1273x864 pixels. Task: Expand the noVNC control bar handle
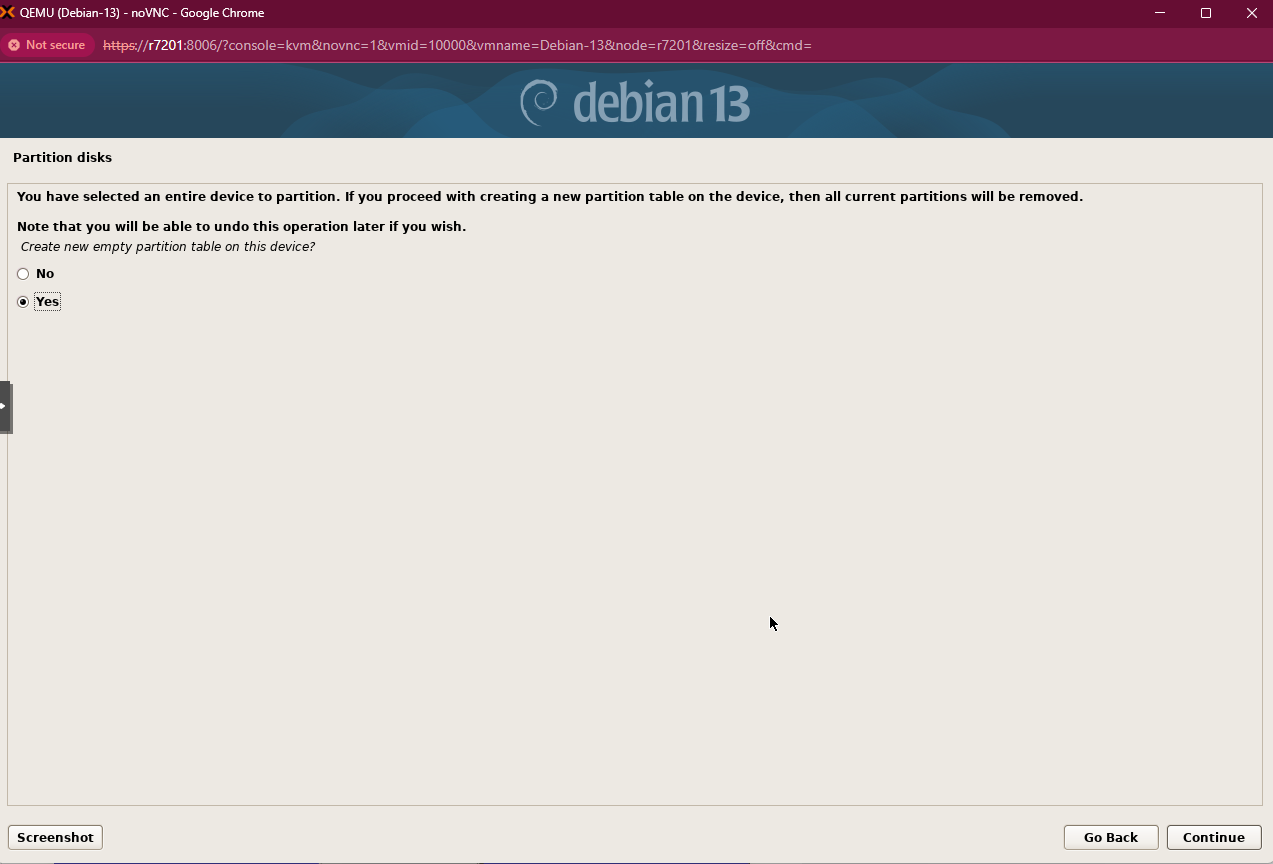click(x=5, y=406)
